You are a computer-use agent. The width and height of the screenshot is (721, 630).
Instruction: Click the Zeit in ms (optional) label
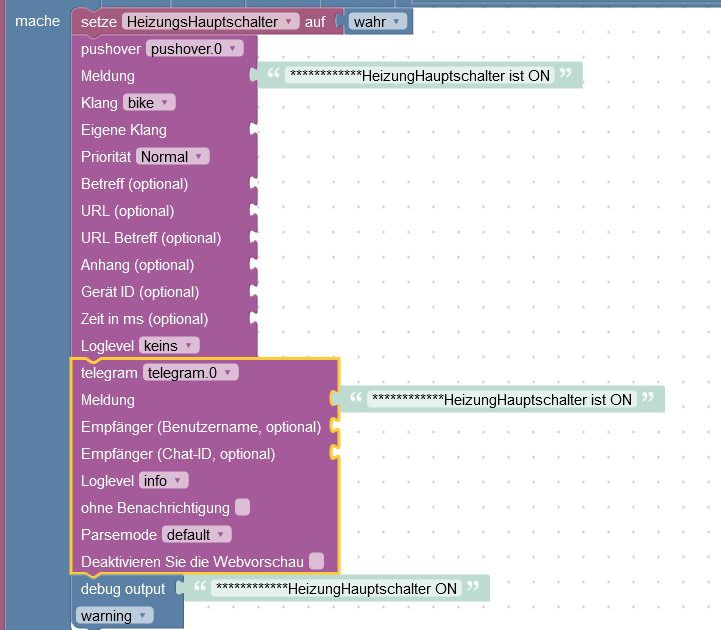tap(144, 319)
